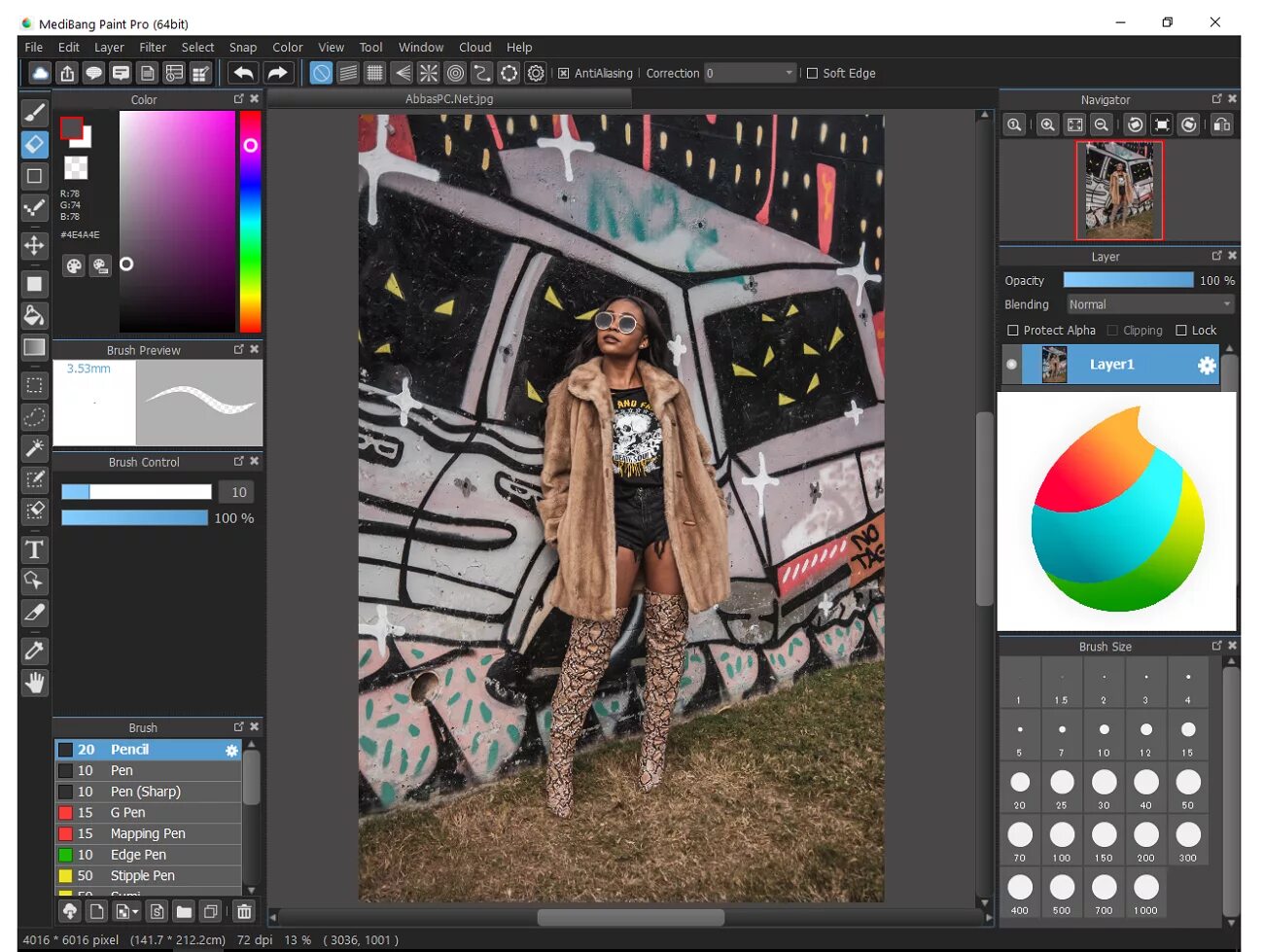
Task: Undock the Brush Size panel
Action: pyautogui.click(x=1216, y=646)
